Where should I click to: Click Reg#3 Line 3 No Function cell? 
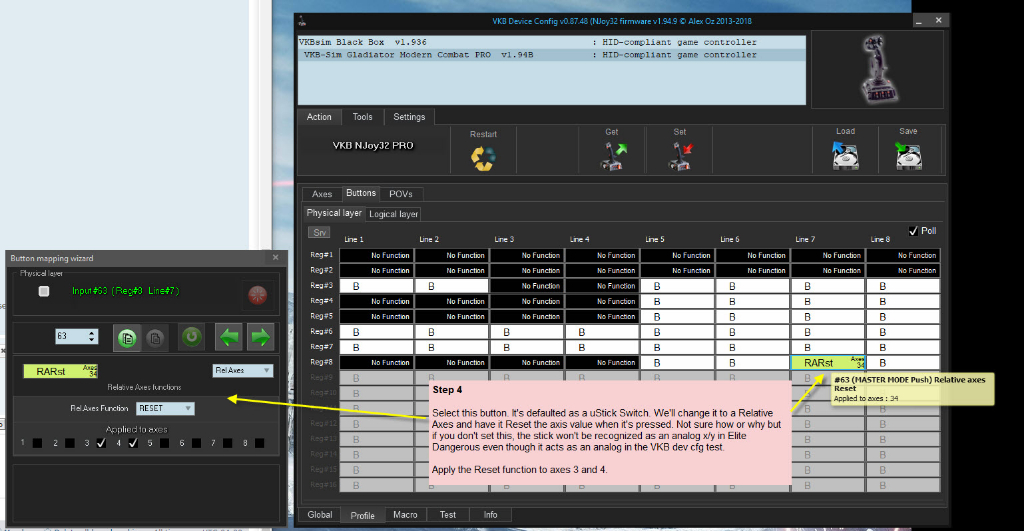tap(527, 286)
